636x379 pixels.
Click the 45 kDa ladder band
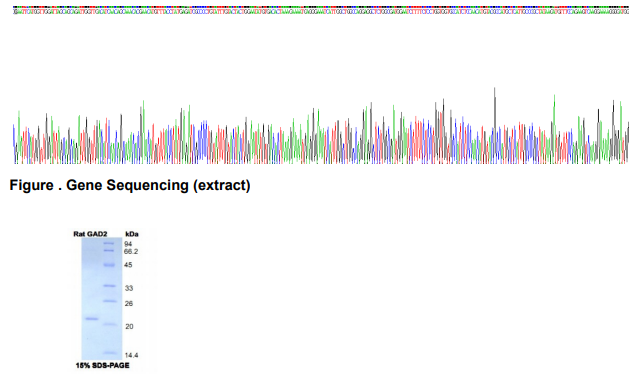click(x=110, y=265)
